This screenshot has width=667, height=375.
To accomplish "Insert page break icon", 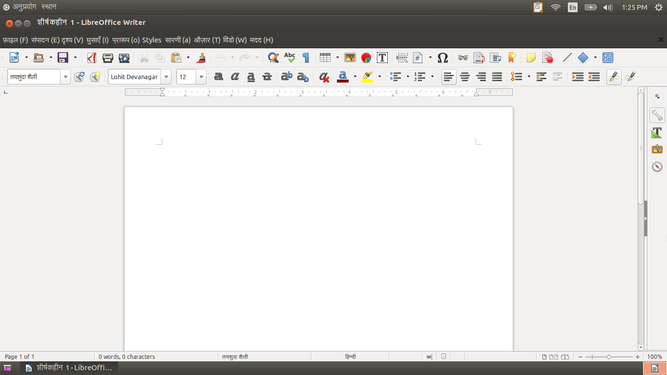I will tap(402, 57).
